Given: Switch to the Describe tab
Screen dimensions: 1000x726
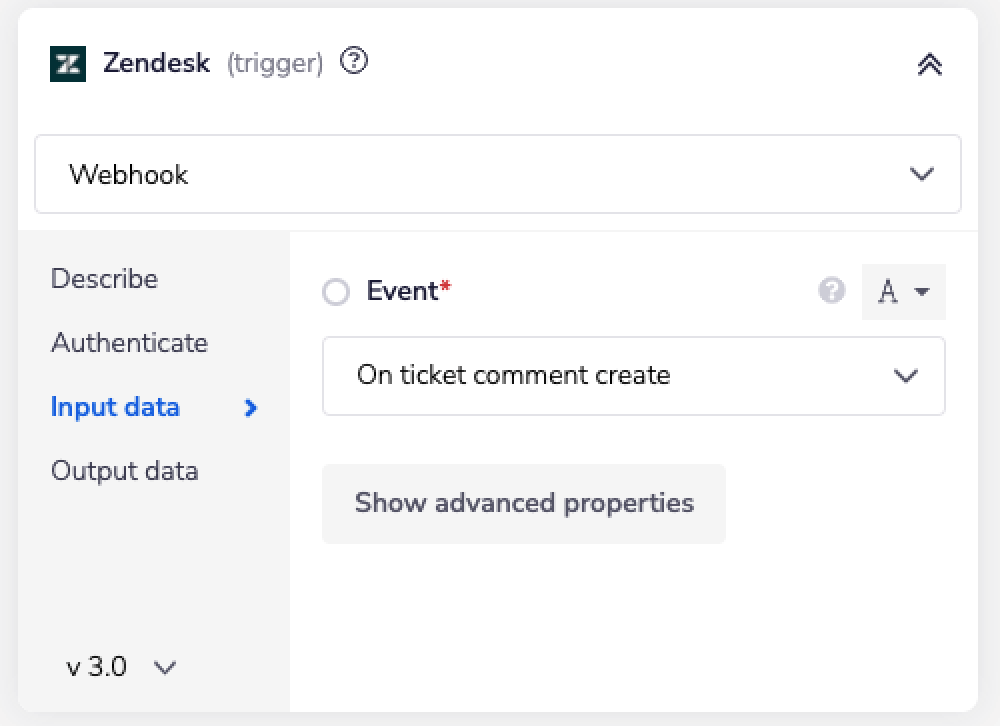Looking at the screenshot, I should coord(104,278).
